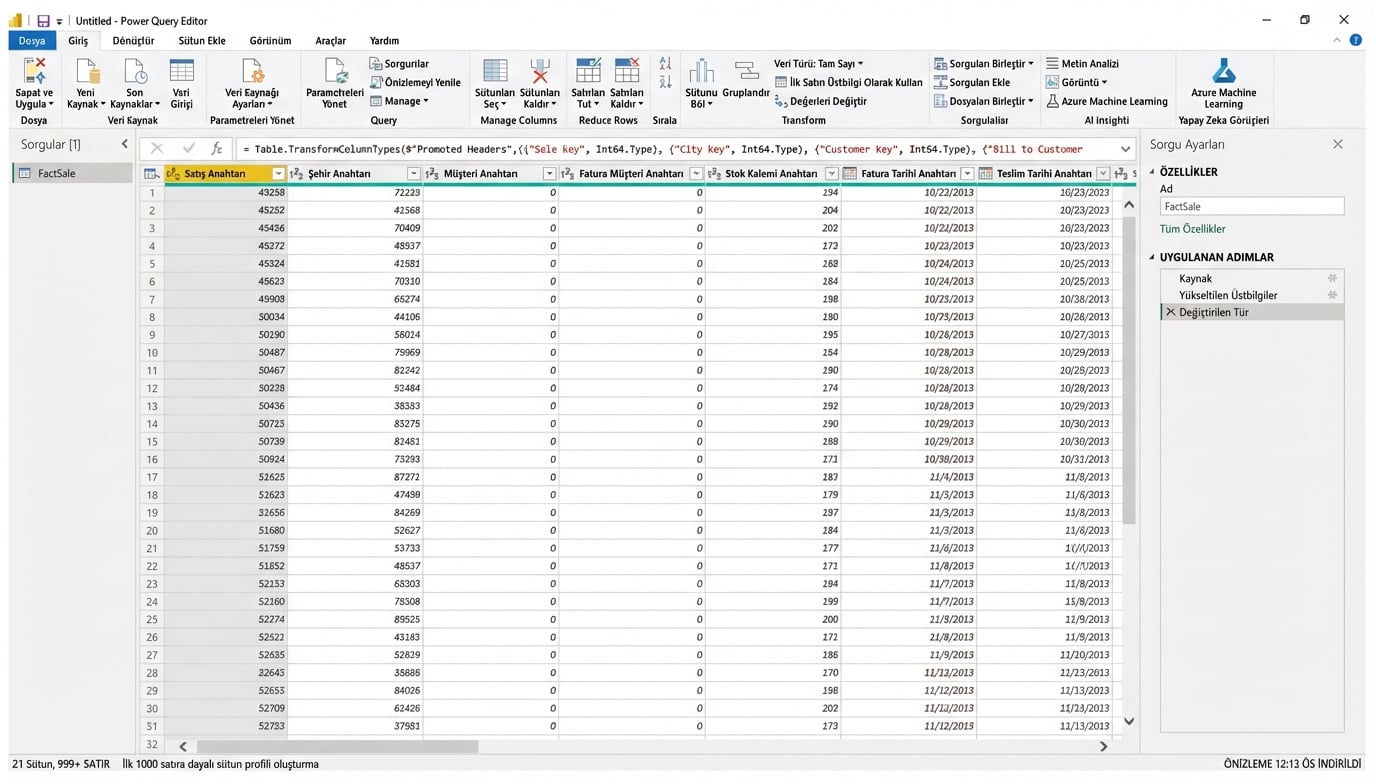Open Satış Anahtarı column filter dropdown
The image size is (1376, 784).
pos(278,173)
